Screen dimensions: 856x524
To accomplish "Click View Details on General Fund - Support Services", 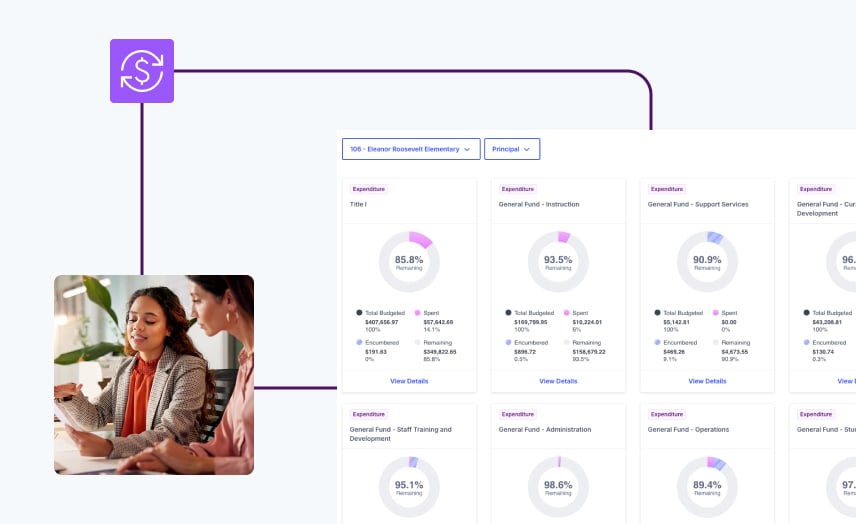I will click(707, 381).
